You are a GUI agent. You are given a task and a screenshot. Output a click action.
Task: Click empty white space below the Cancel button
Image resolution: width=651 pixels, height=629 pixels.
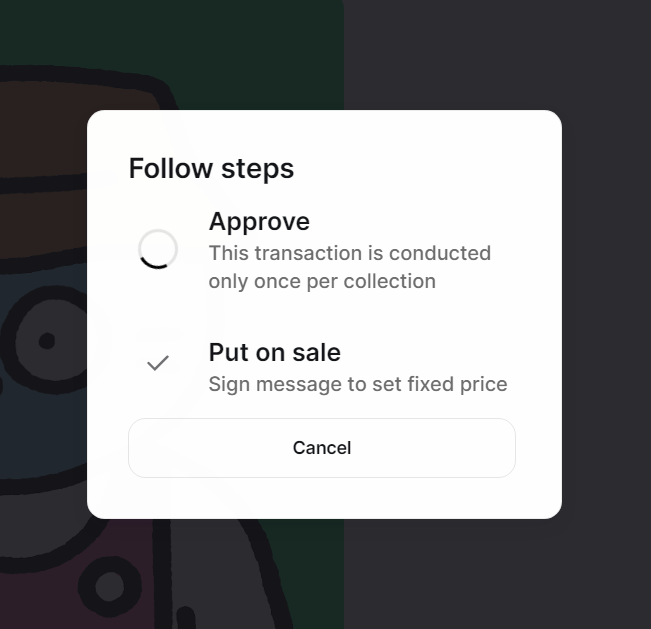point(322,498)
